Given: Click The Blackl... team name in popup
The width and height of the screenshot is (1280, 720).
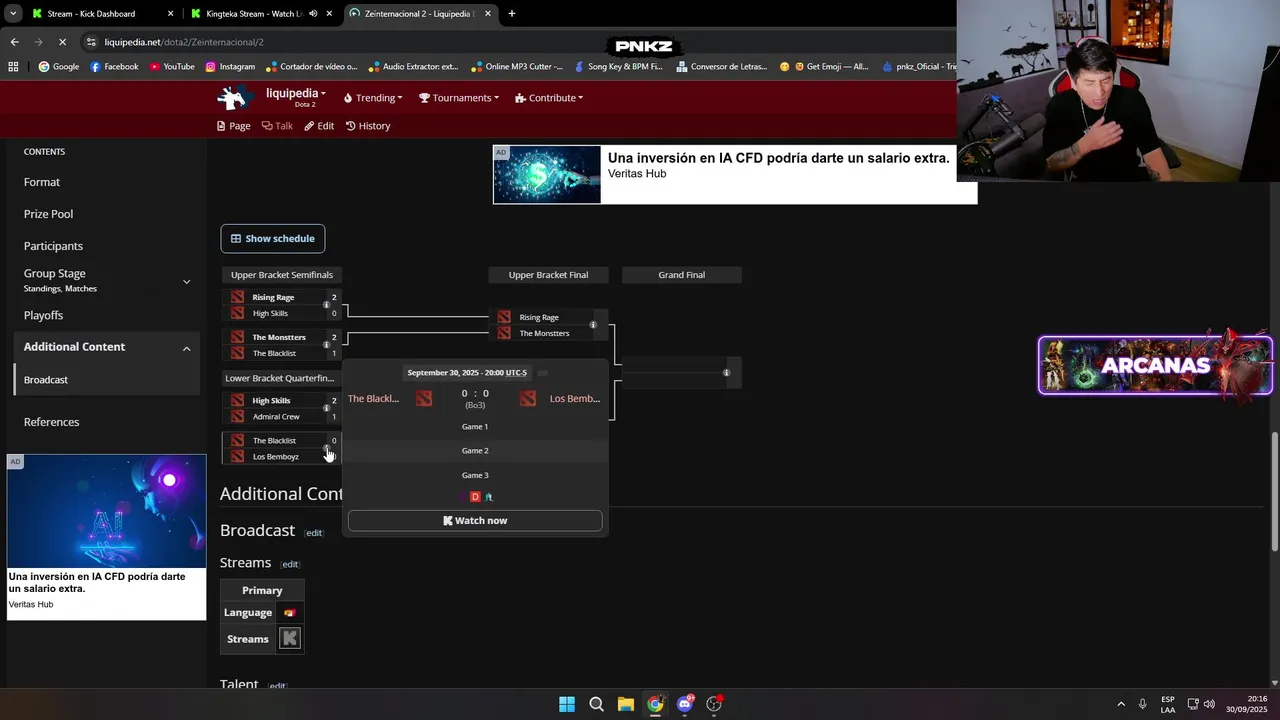Looking at the screenshot, I should pyautogui.click(x=373, y=398).
